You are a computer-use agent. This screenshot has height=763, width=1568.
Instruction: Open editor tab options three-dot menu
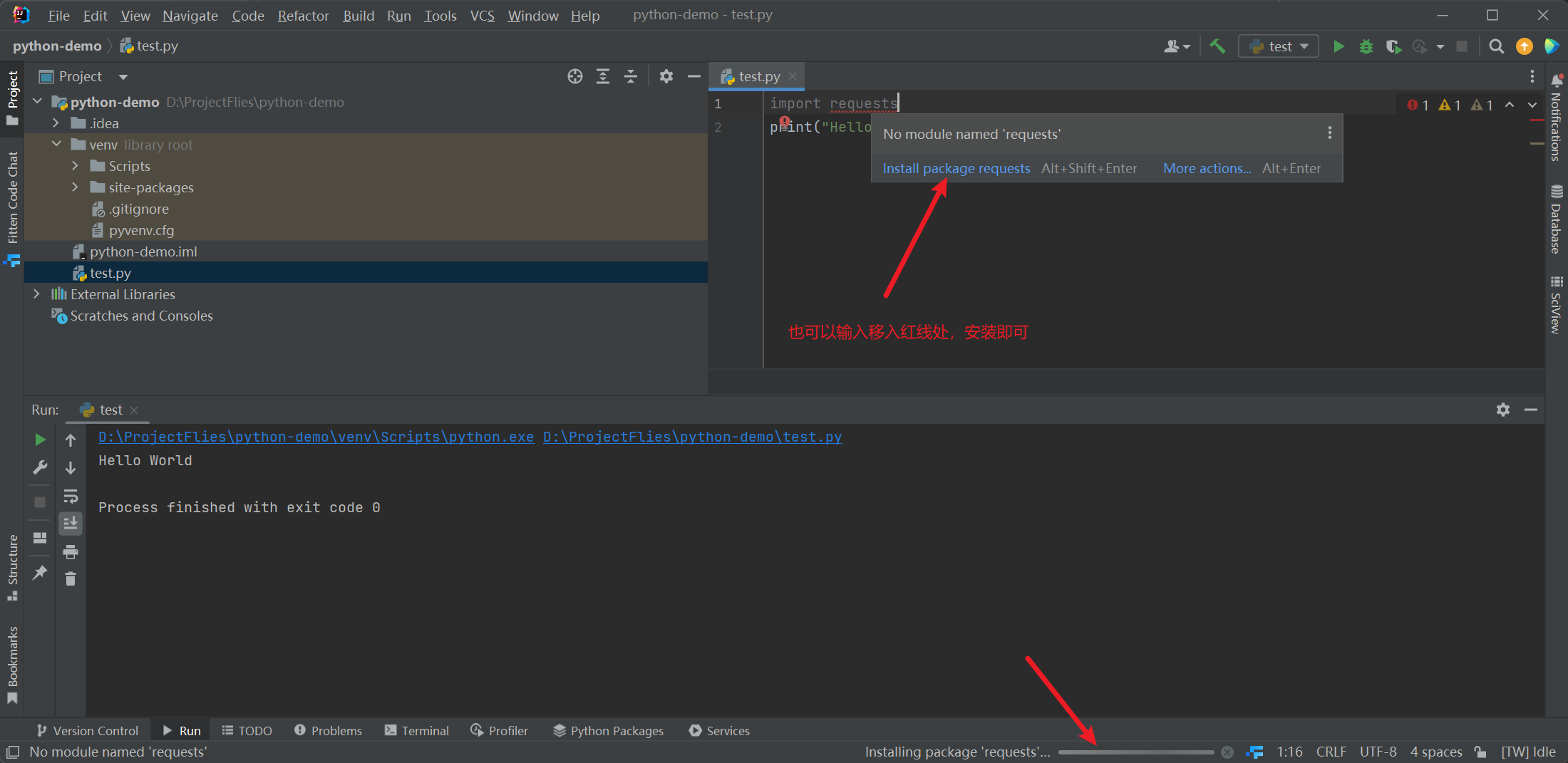click(x=1532, y=76)
